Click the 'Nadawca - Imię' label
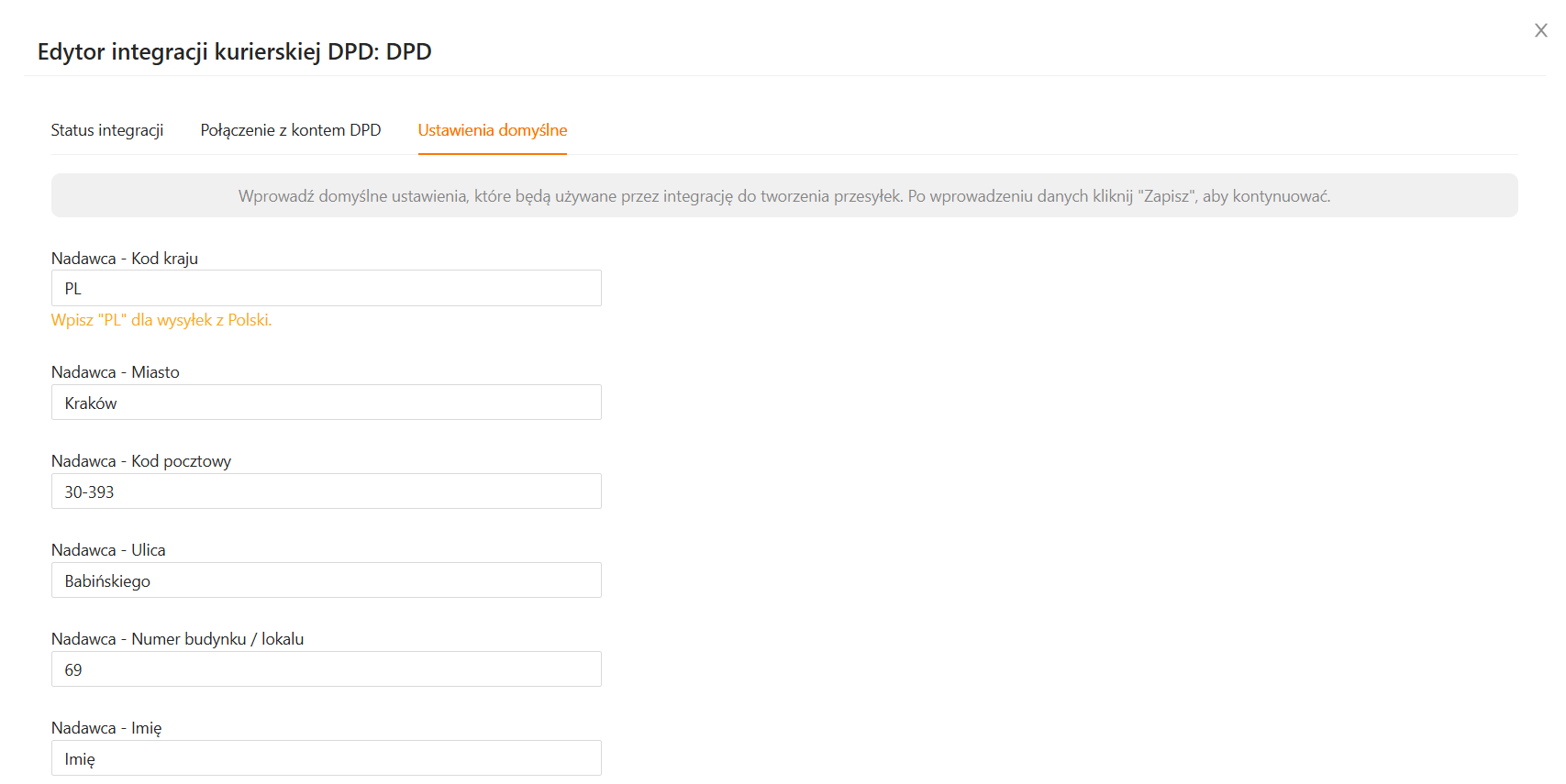Viewport: 1566px width, 784px height. (x=106, y=728)
